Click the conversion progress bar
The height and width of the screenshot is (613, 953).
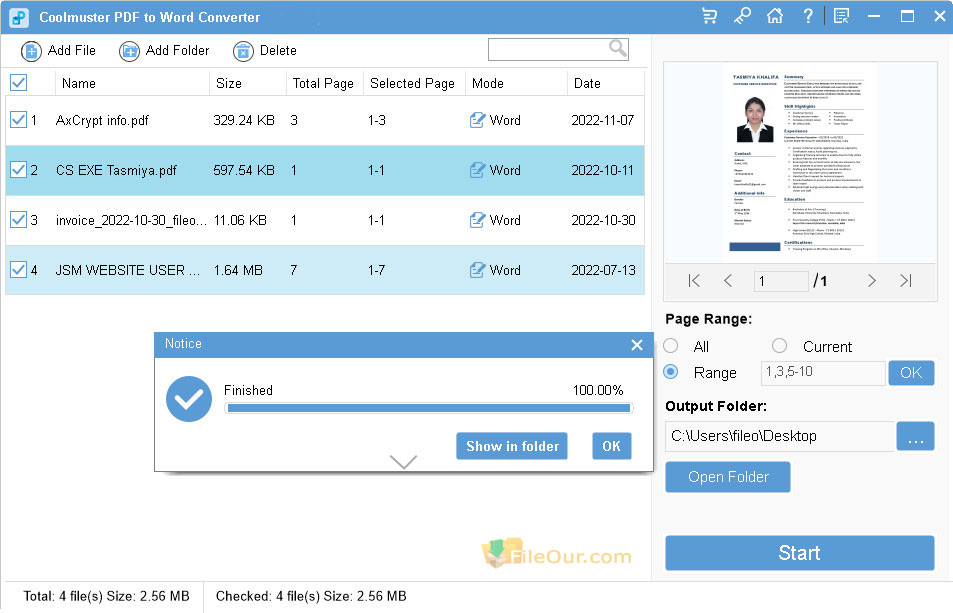[x=428, y=408]
